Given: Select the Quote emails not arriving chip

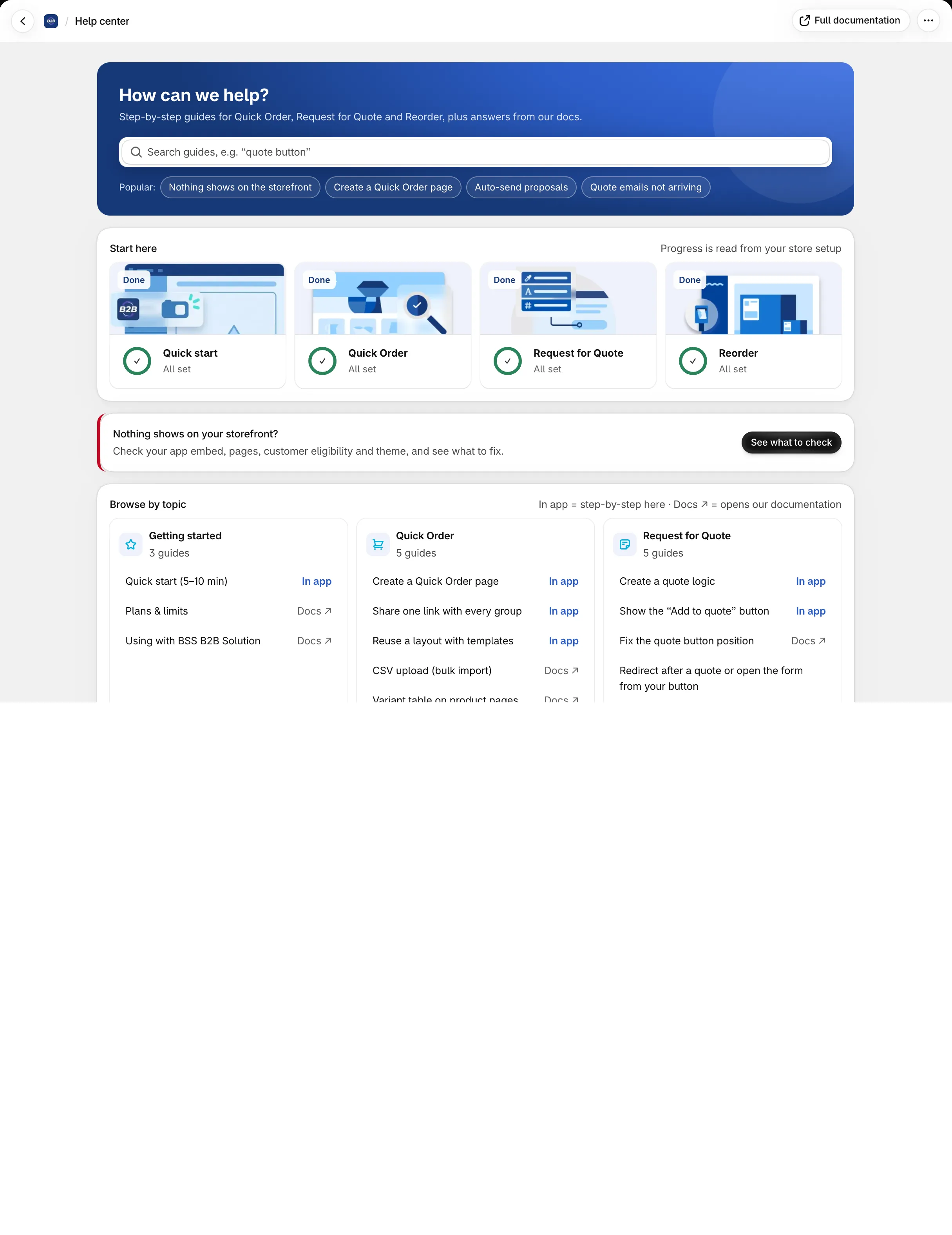Looking at the screenshot, I should 646,187.
